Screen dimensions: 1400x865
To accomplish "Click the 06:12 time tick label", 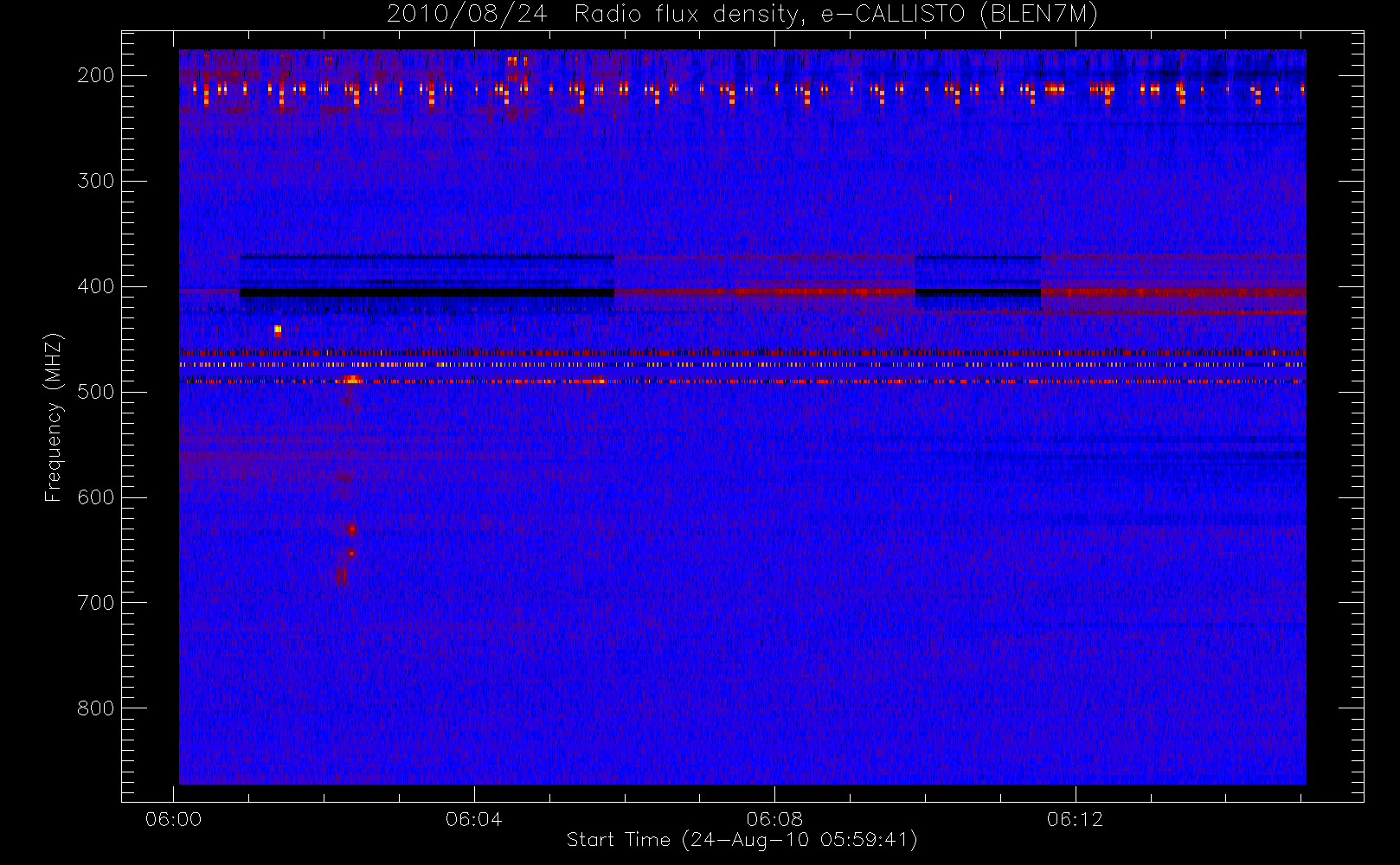I will [1075, 819].
